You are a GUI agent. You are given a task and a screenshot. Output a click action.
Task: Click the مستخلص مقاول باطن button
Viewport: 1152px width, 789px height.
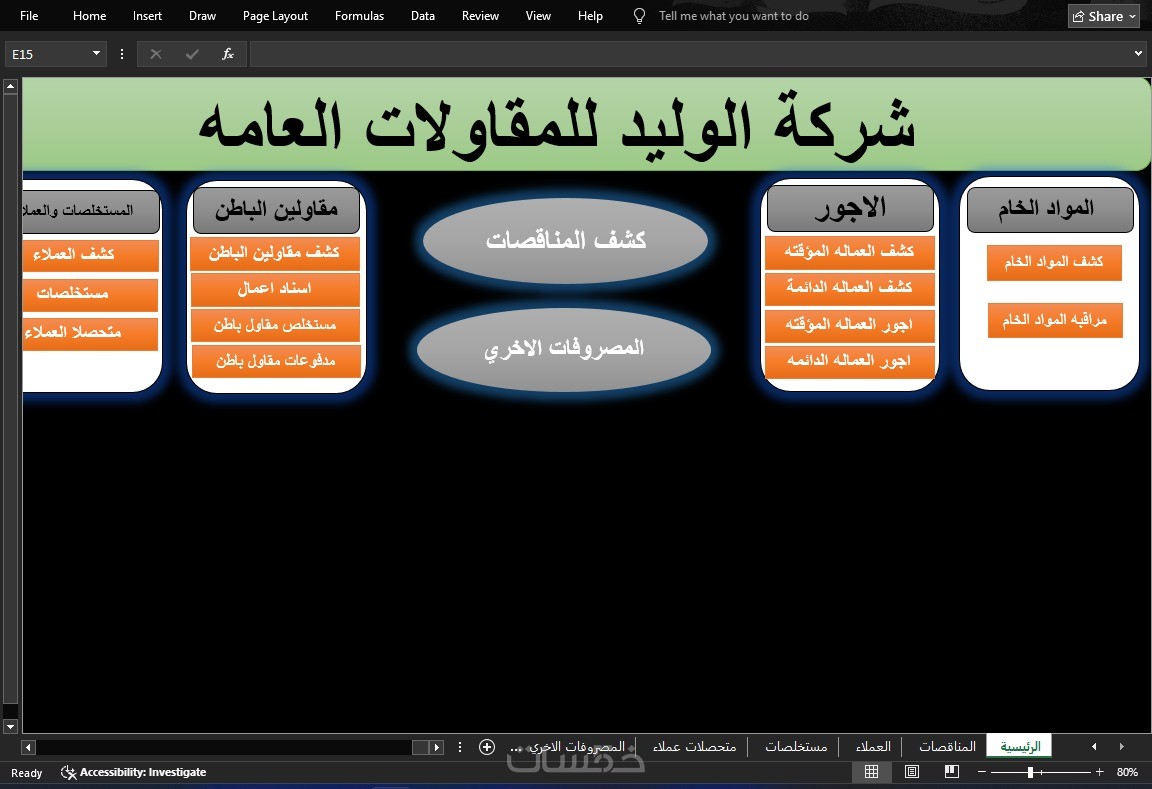[276, 325]
